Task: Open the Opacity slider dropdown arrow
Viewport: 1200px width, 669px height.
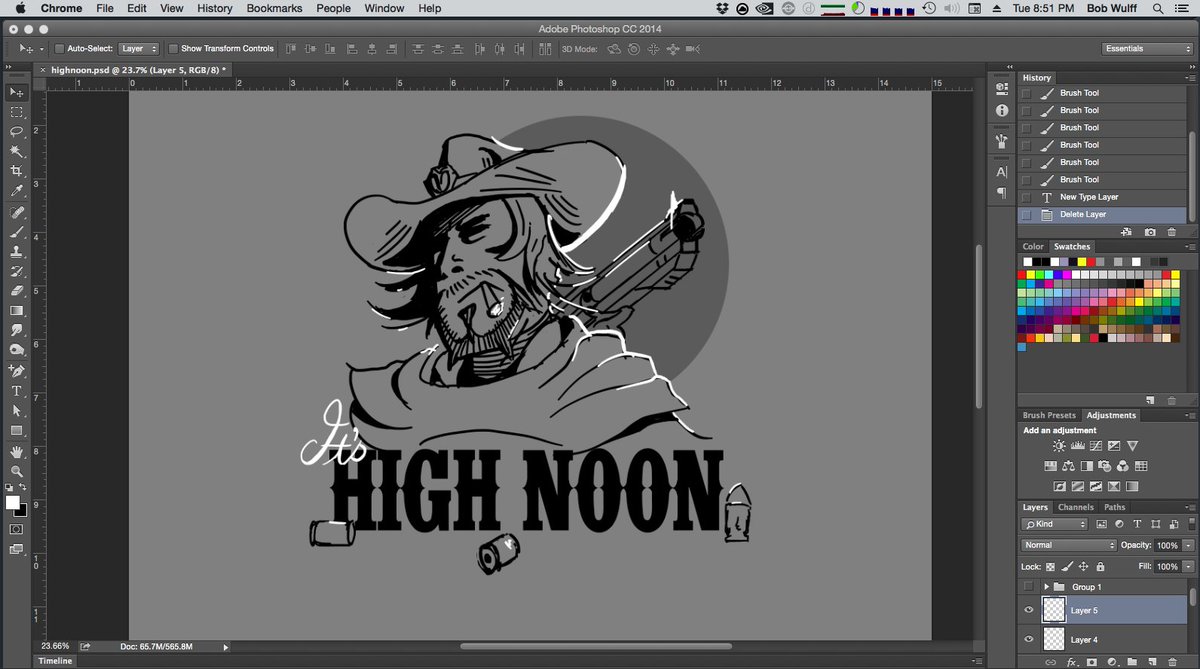Action: pos(1188,545)
